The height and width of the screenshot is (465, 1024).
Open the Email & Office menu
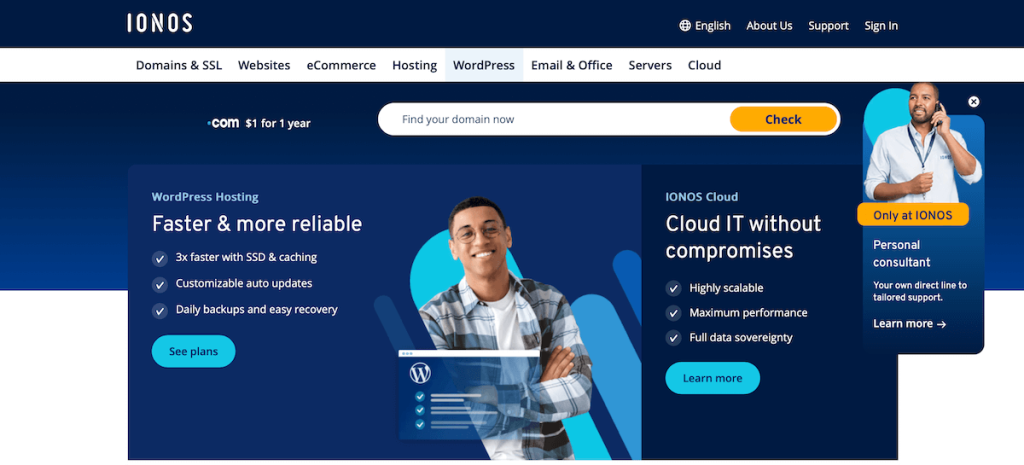[571, 65]
